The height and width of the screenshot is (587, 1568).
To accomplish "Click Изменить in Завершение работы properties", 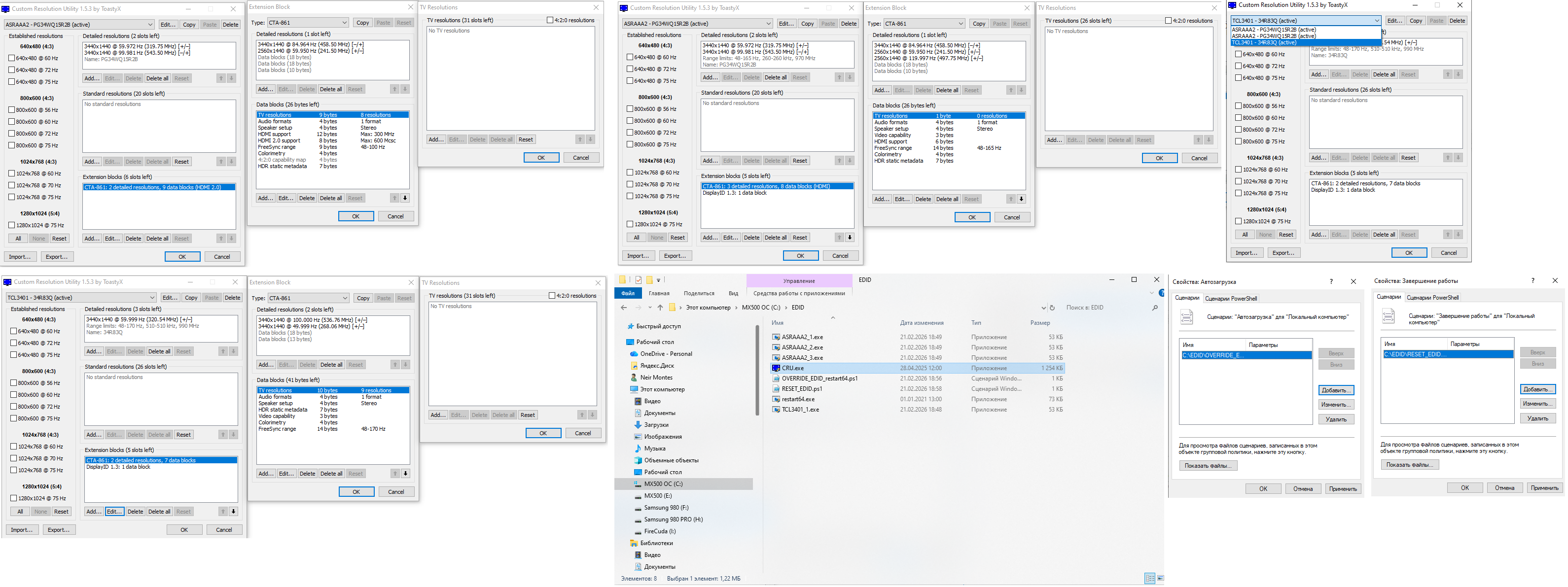I will (x=1537, y=404).
